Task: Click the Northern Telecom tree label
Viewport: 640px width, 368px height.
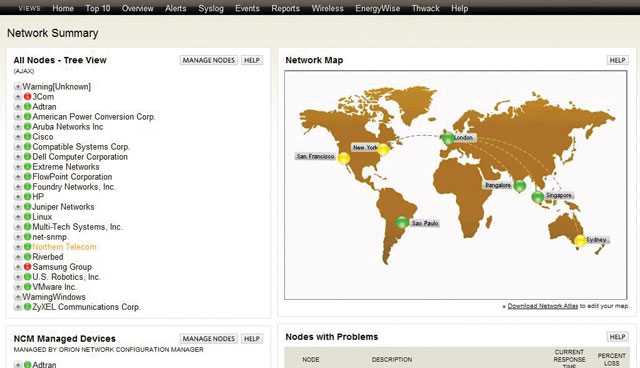Action: pos(64,247)
